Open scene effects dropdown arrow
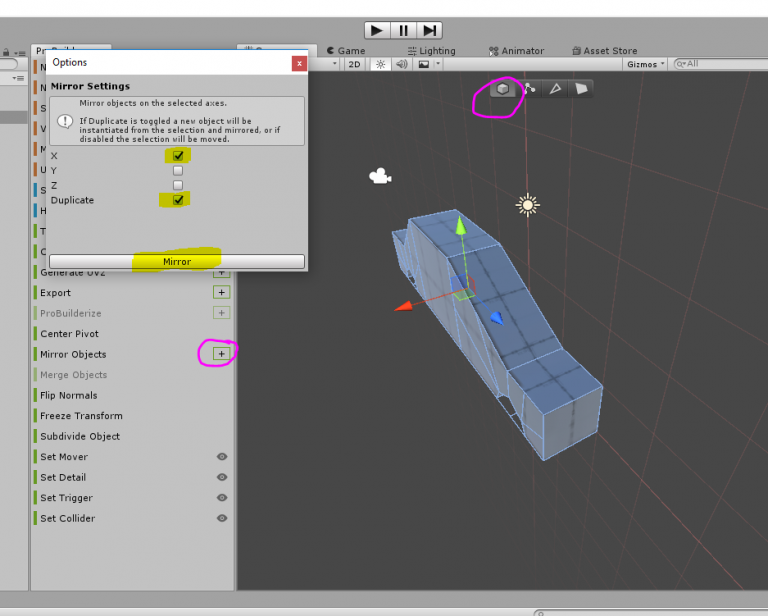 coord(438,64)
